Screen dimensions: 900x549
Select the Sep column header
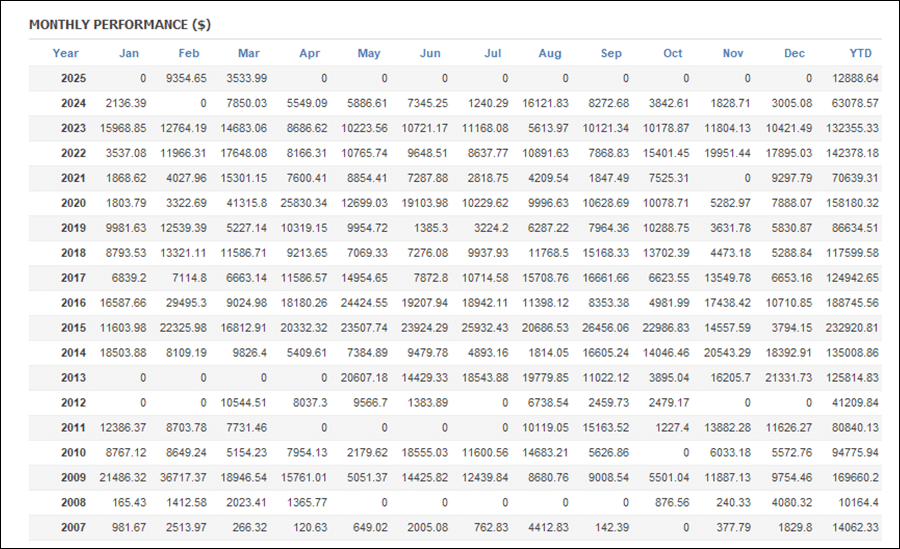611,53
